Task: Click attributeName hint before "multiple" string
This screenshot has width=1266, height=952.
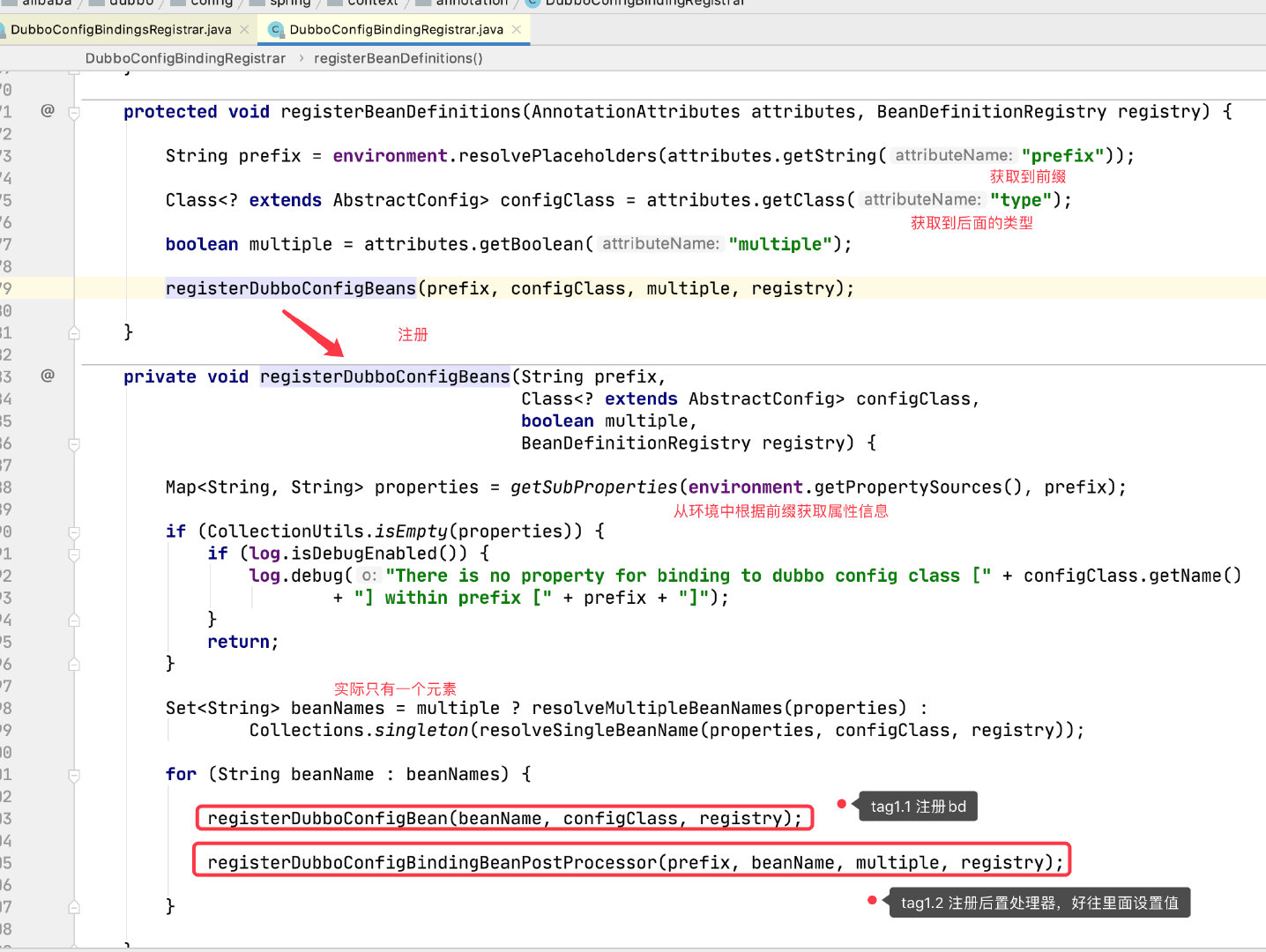Action: coord(661,243)
